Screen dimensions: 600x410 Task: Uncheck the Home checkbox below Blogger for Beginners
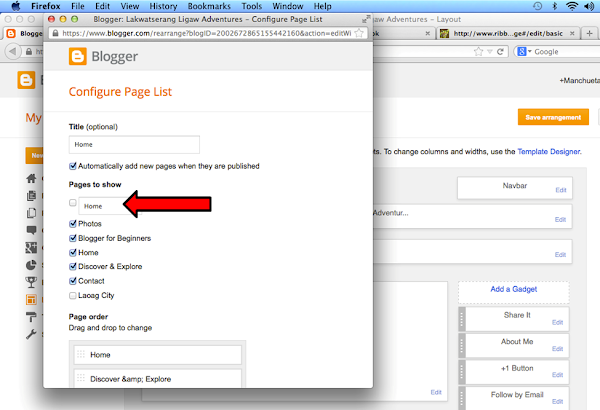(73, 253)
